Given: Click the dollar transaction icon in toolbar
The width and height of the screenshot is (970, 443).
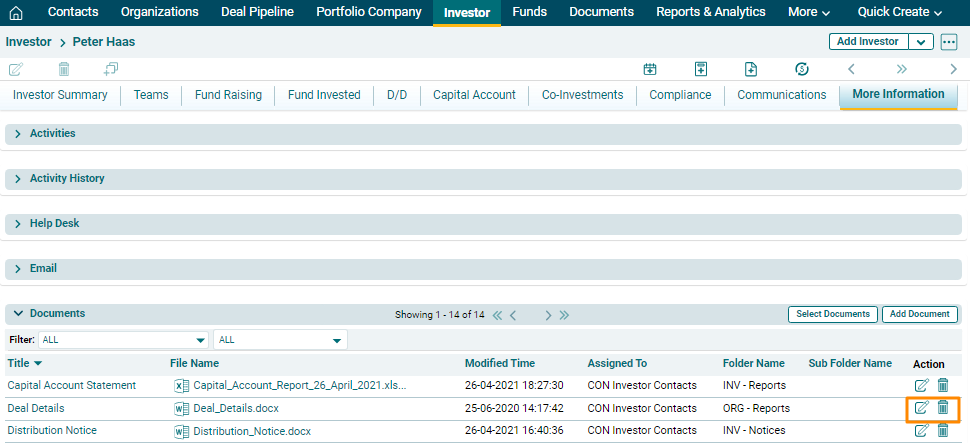Looking at the screenshot, I should 801,69.
